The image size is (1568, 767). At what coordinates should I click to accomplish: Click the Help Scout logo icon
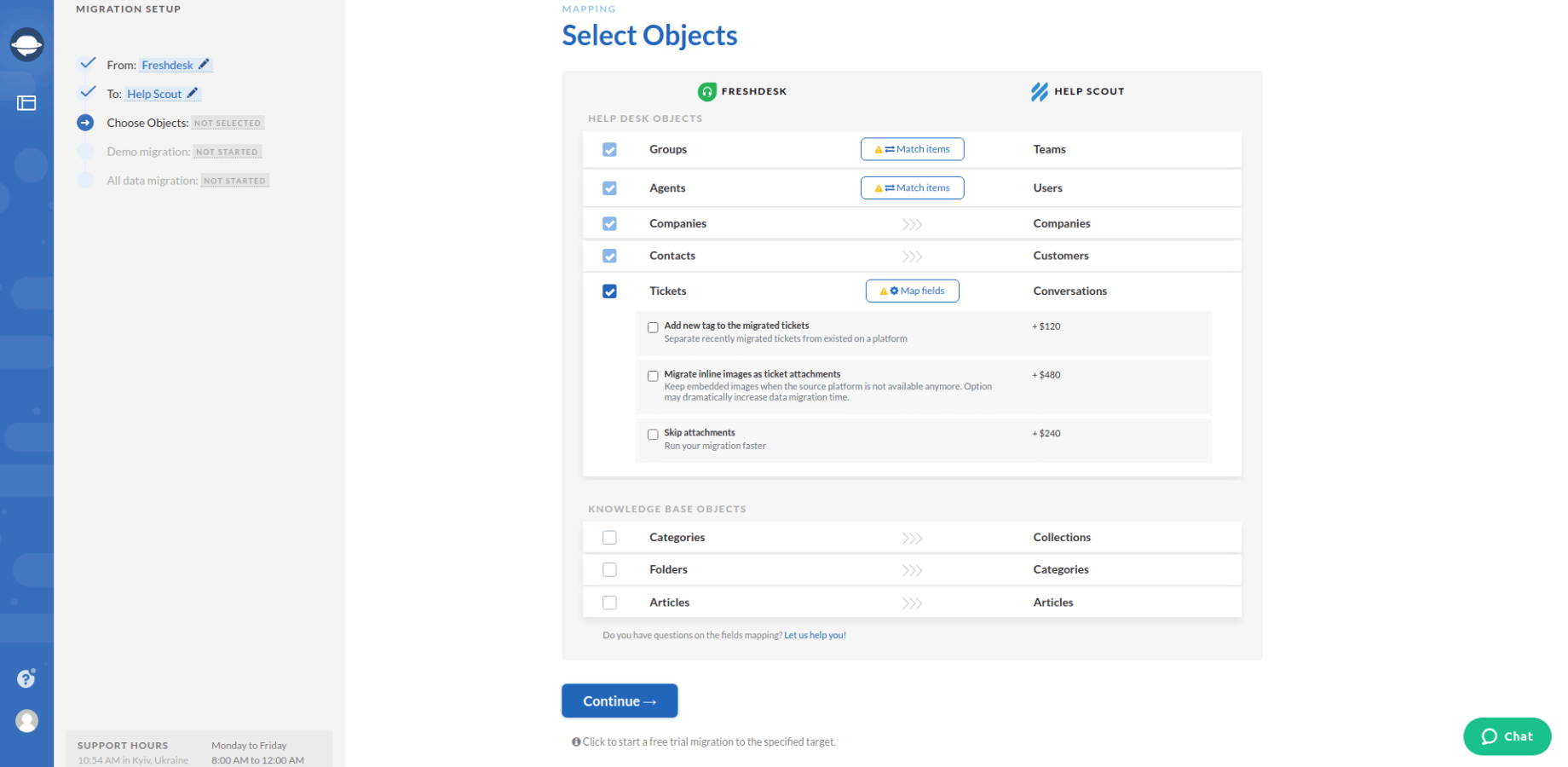[1040, 92]
